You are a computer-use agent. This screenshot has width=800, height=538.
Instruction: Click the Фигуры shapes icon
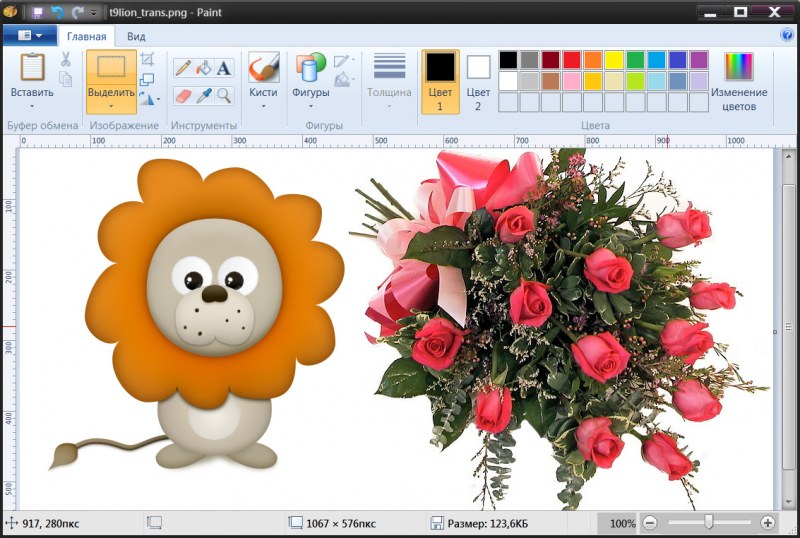tap(310, 67)
